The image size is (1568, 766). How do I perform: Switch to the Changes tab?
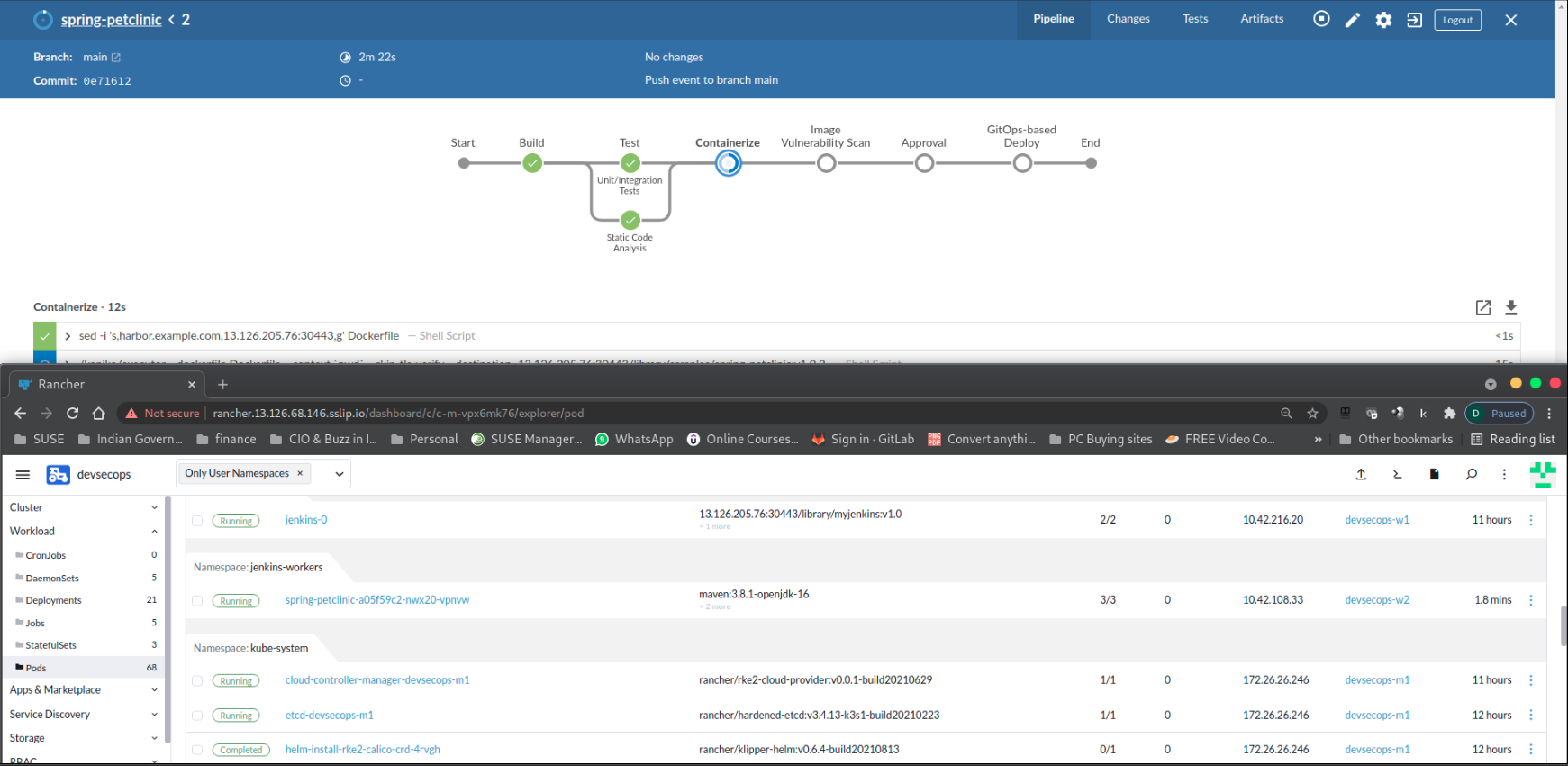point(1128,19)
